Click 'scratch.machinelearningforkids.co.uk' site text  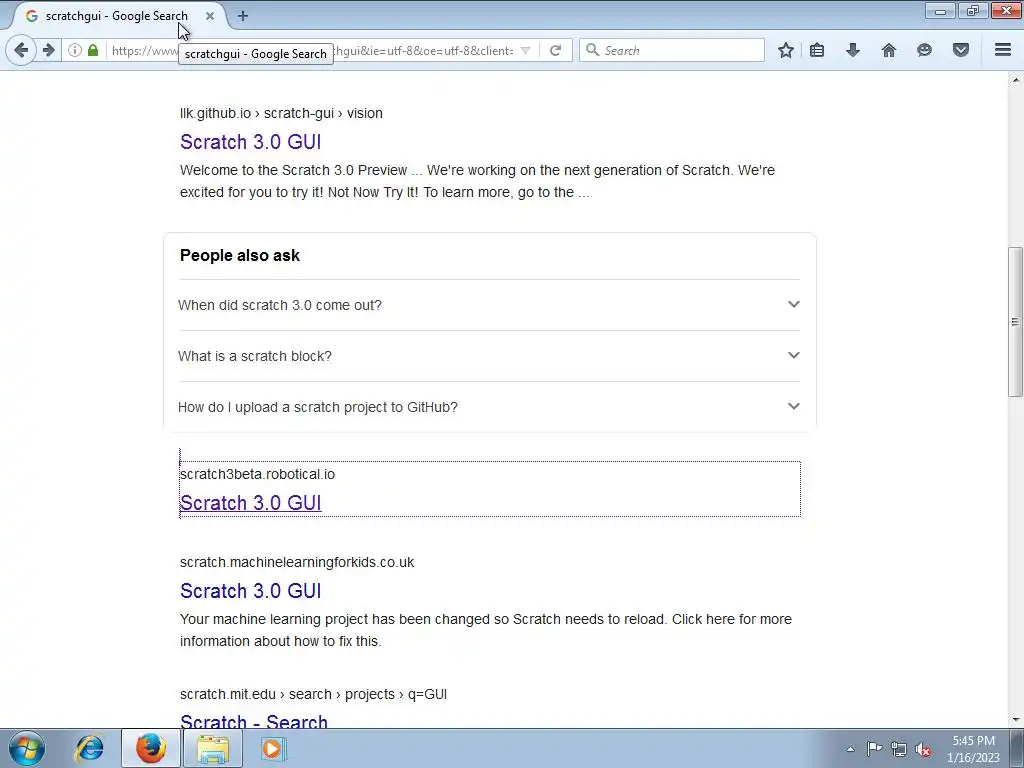coord(297,562)
